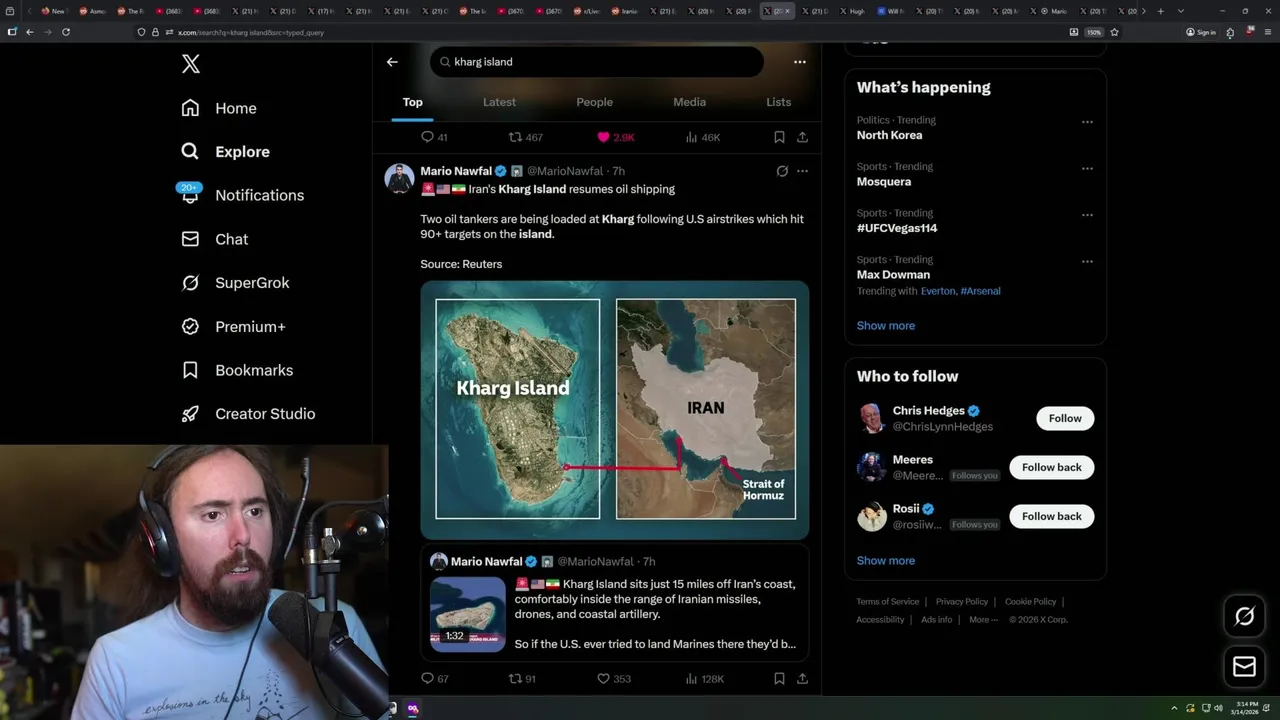Share the post with 46K views
The height and width of the screenshot is (720, 1280).
[802, 137]
